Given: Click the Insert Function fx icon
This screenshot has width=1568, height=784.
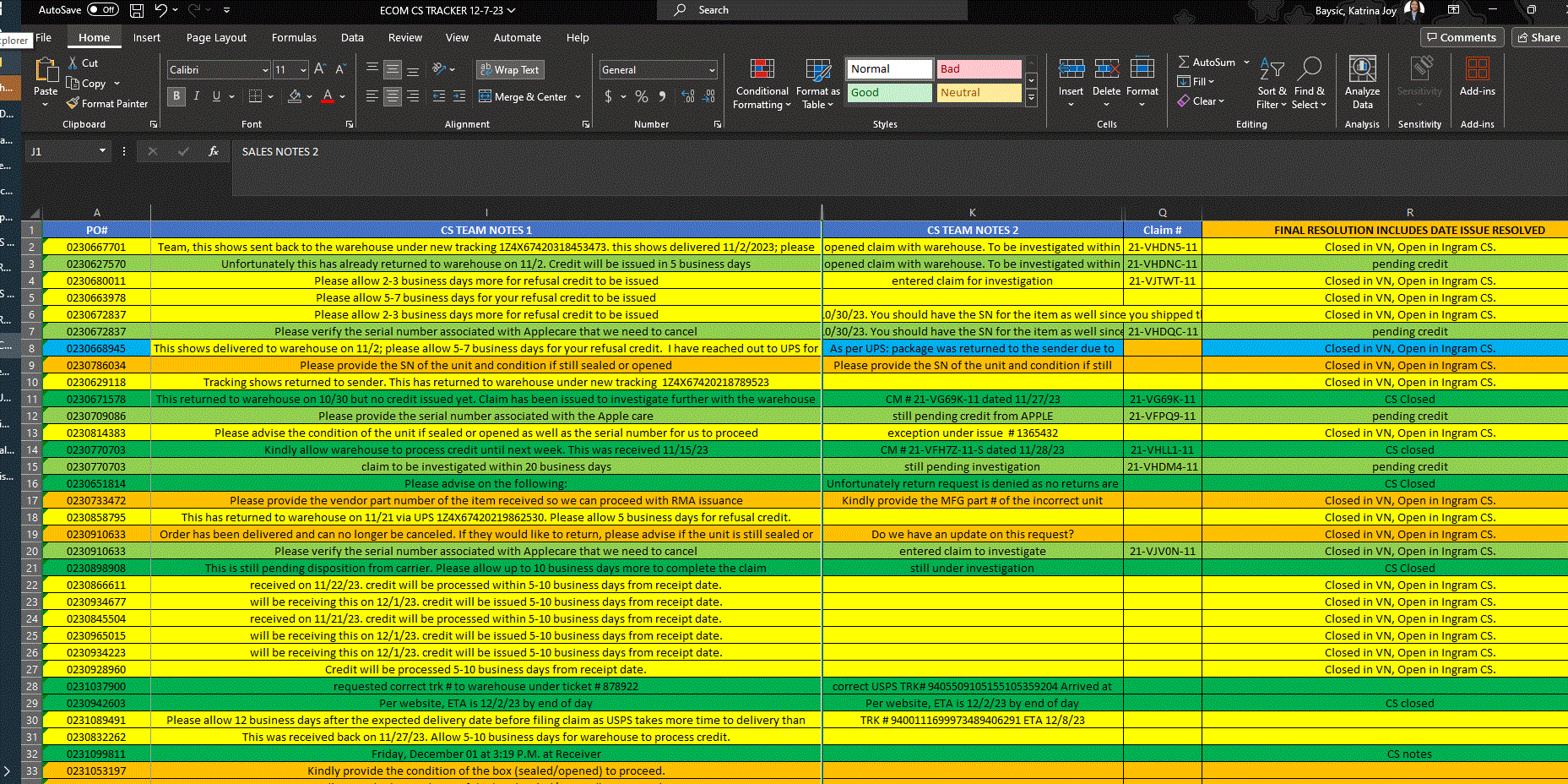Looking at the screenshot, I should point(214,151).
